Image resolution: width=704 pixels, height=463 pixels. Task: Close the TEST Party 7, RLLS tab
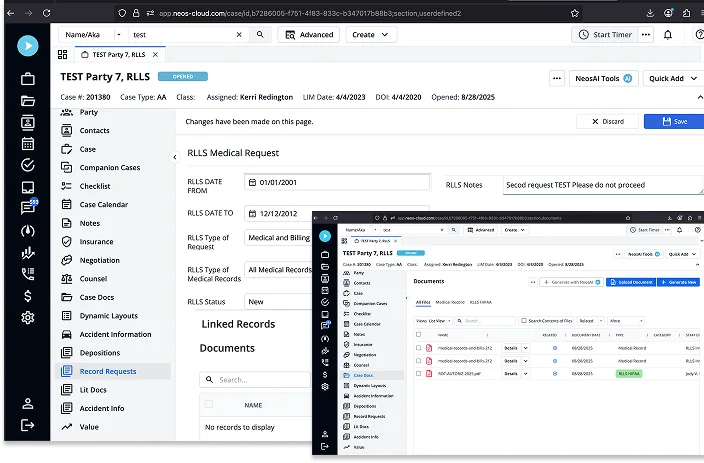155,55
